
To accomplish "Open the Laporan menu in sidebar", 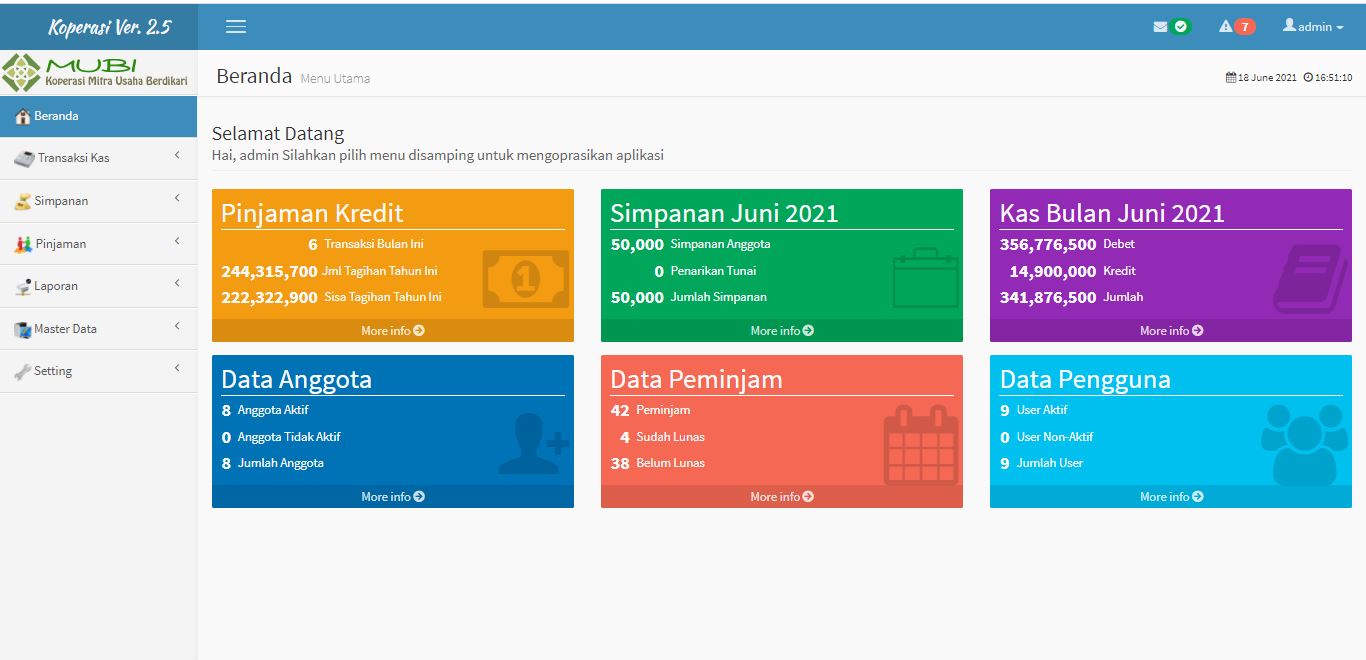I will point(98,286).
